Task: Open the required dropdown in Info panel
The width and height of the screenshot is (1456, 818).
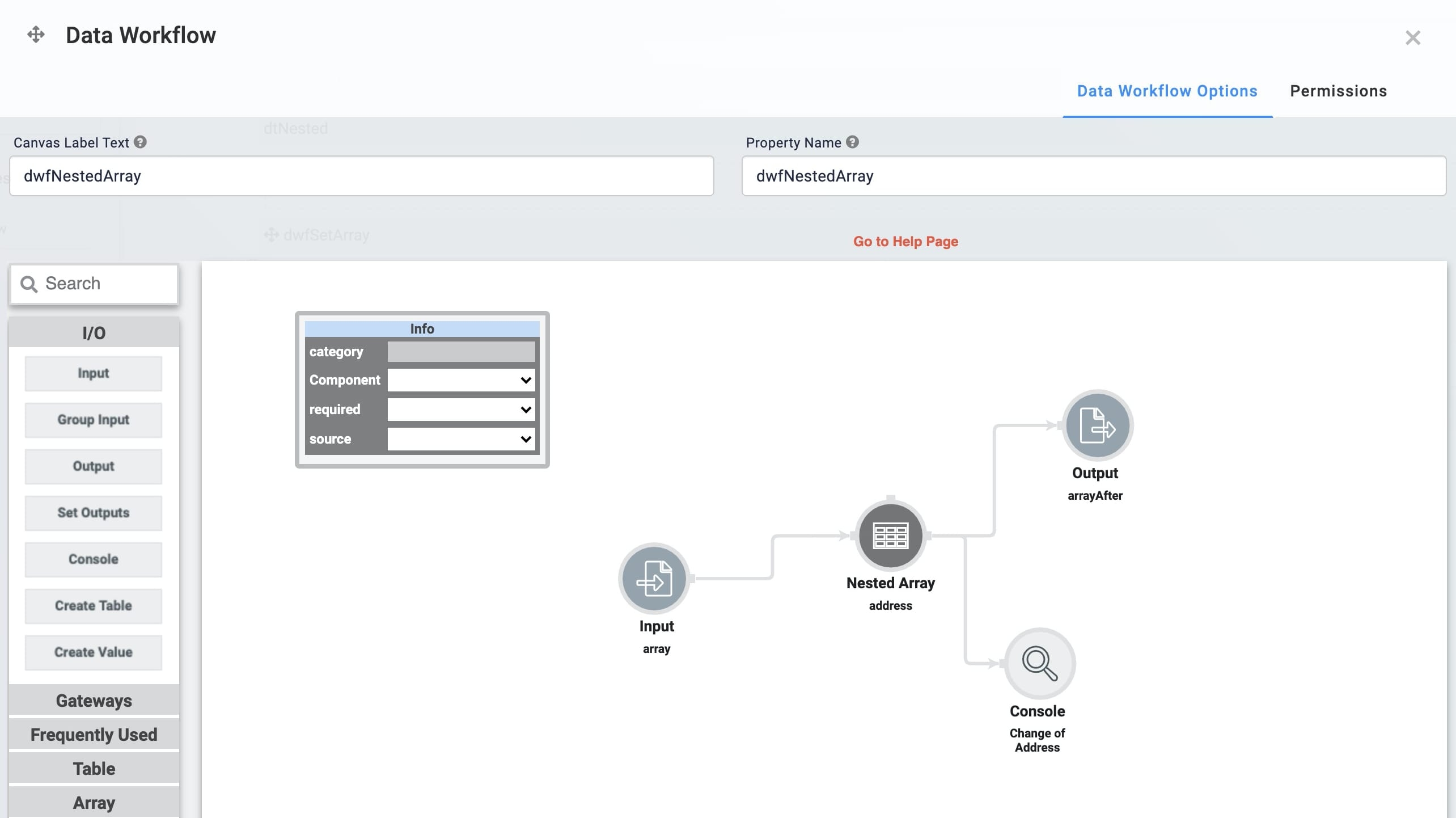Action: tap(461, 410)
